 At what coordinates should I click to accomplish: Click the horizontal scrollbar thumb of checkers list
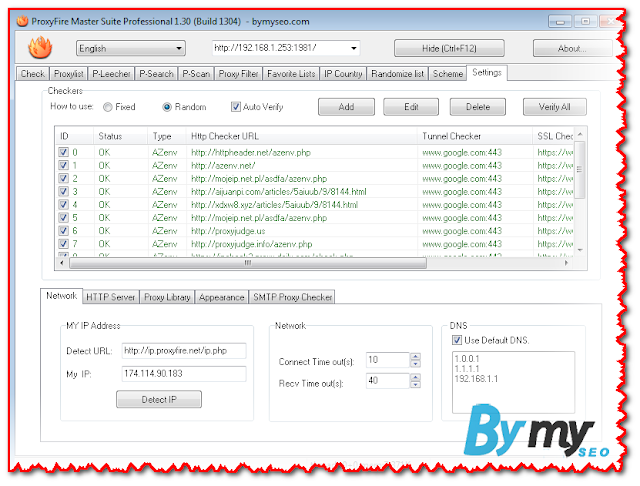click(x=248, y=263)
